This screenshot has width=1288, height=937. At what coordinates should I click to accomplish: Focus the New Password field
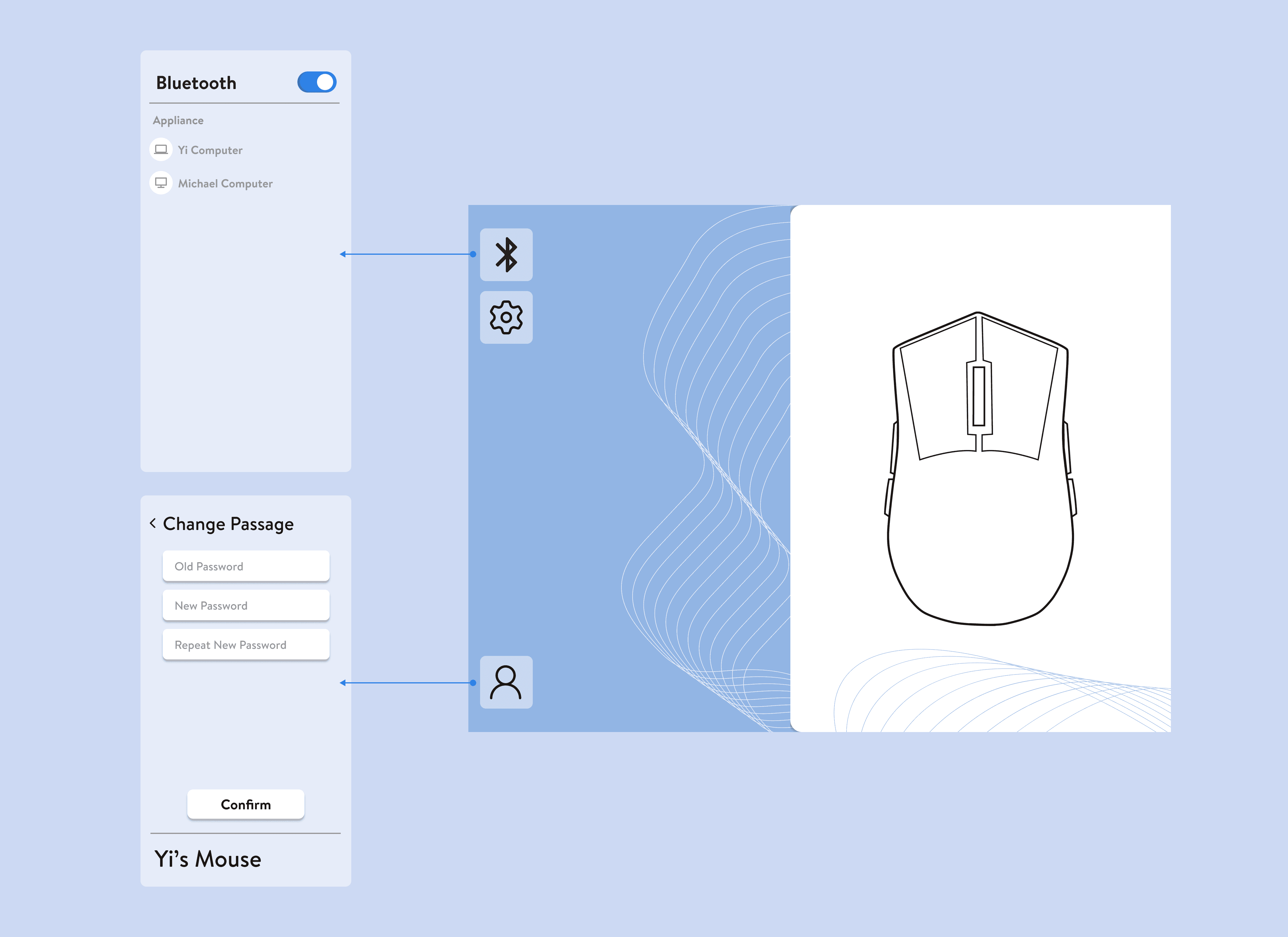click(246, 605)
